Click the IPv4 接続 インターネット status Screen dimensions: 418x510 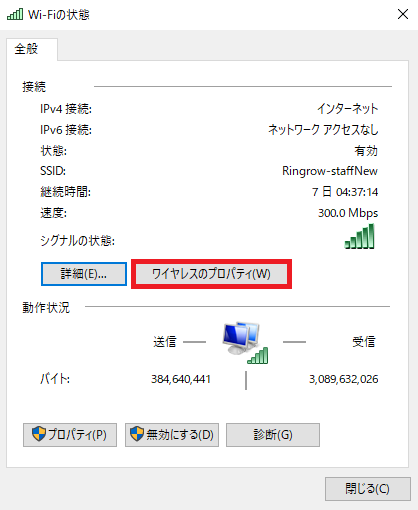pyautogui.click(x=347, y=109)
